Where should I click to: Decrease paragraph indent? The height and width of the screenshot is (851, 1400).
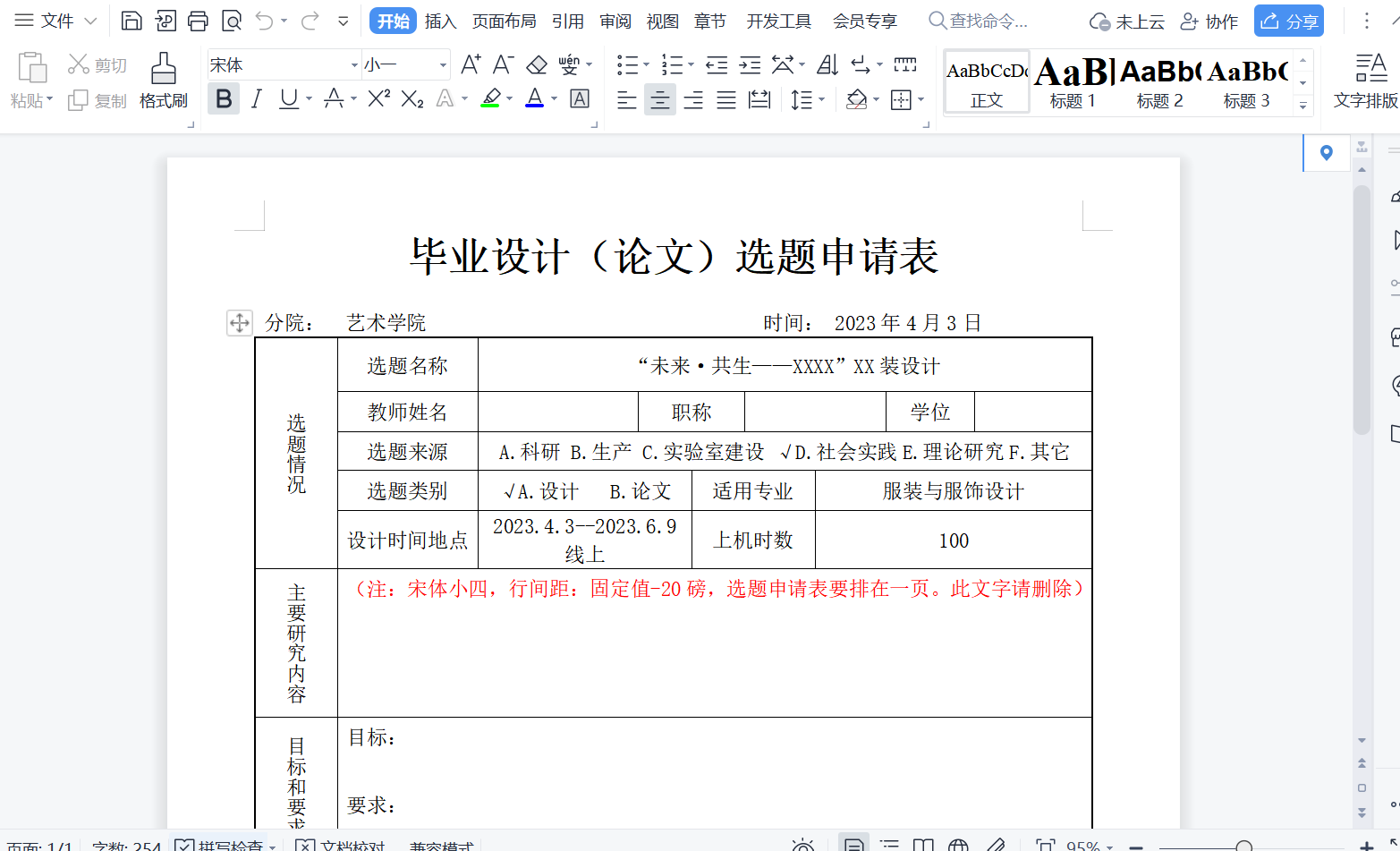click(x=717, y=64)
